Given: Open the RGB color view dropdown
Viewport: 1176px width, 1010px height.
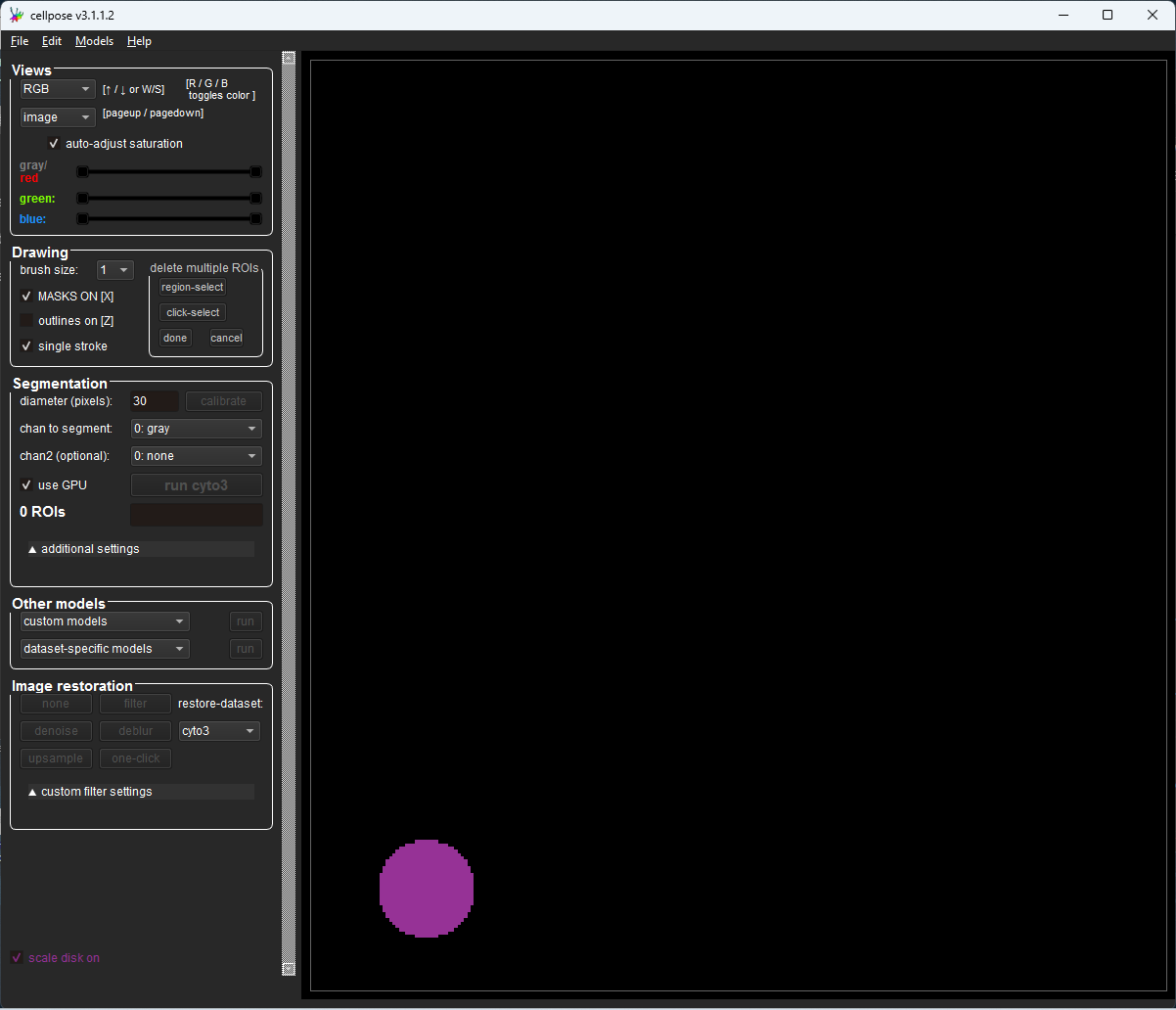Looking at the screenshot, I should click(58, 89).
